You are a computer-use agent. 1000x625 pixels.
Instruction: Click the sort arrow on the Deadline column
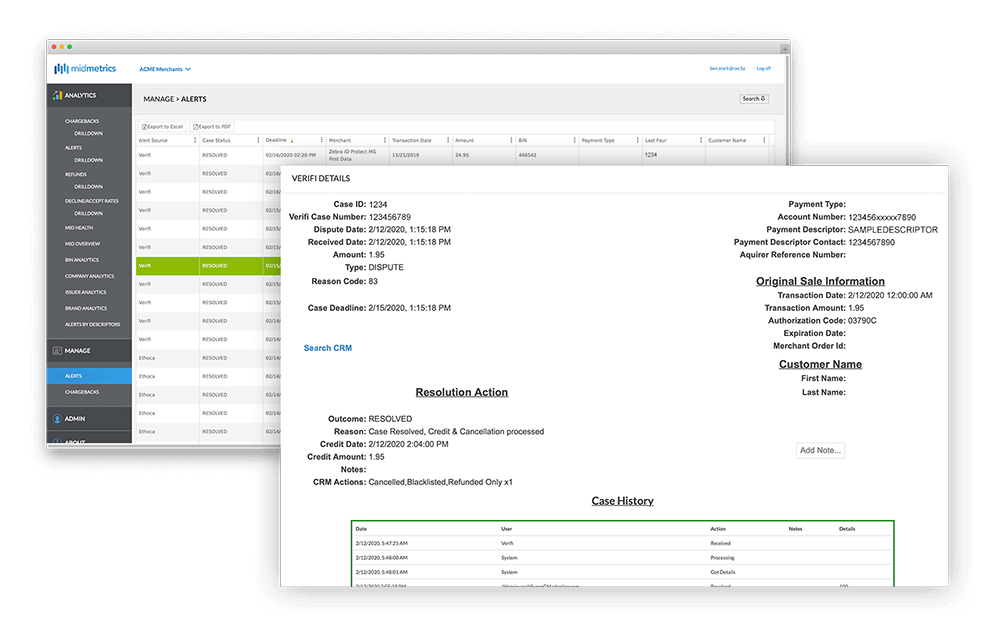point(293,140)
